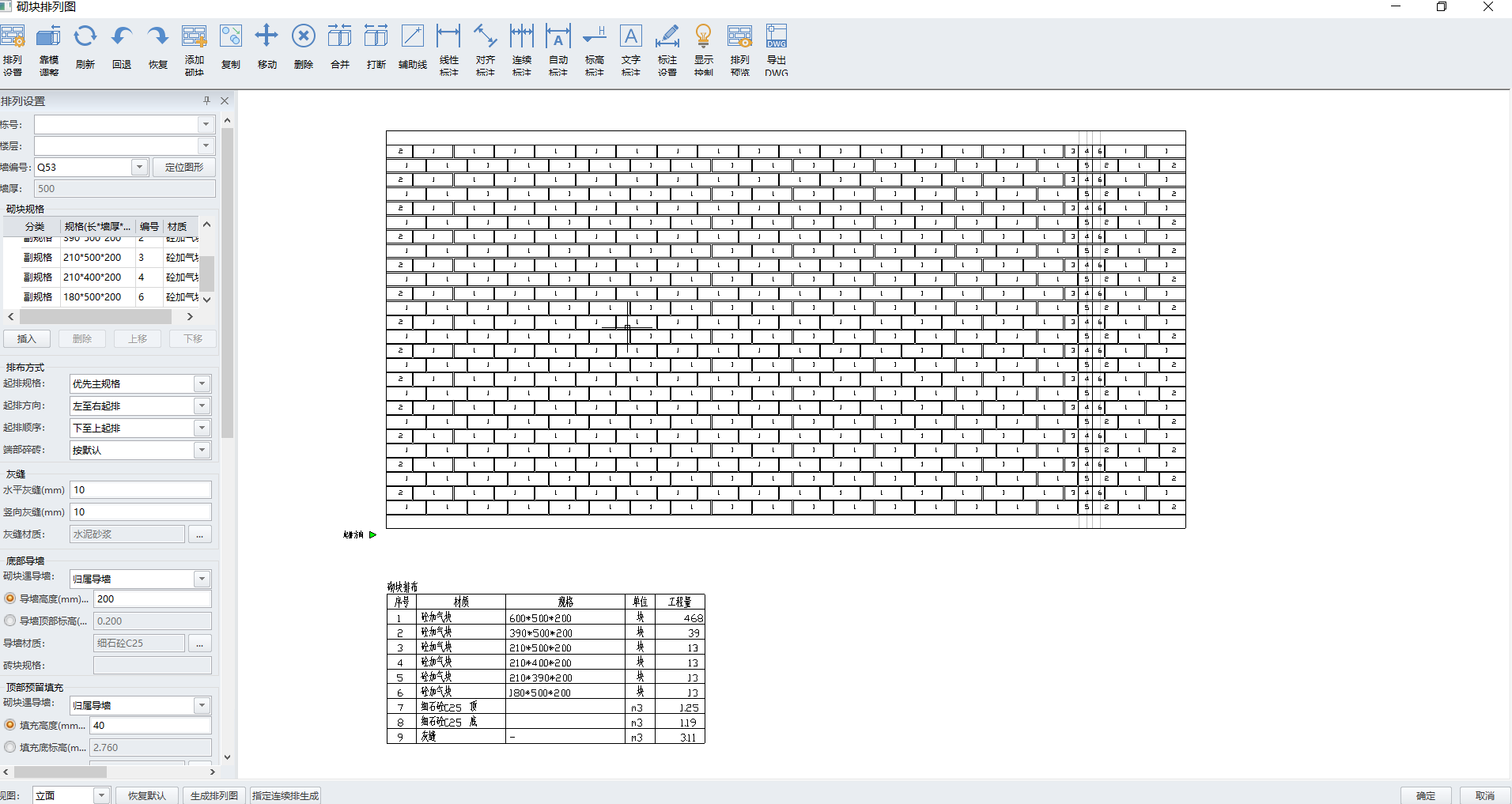Select the 线性标注 linear dimension tool
This screenshot has width=1512, height=804.
pos(449,50)
